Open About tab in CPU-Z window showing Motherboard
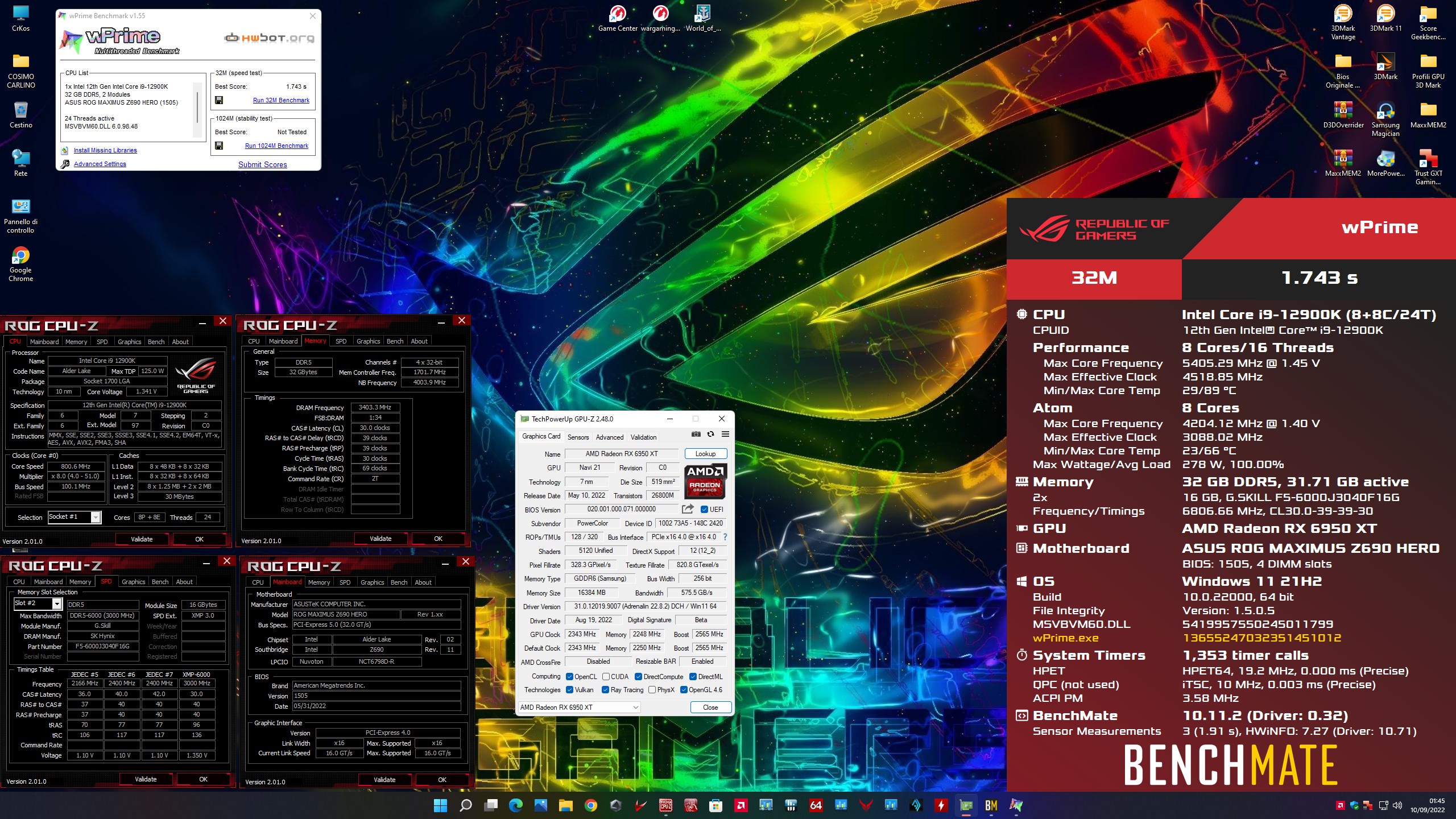 click(423, 582)
